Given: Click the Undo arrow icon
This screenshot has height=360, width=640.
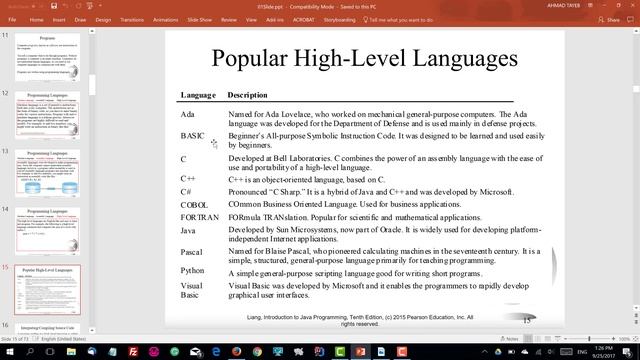Looking at the screenshot, I should 66,6.
